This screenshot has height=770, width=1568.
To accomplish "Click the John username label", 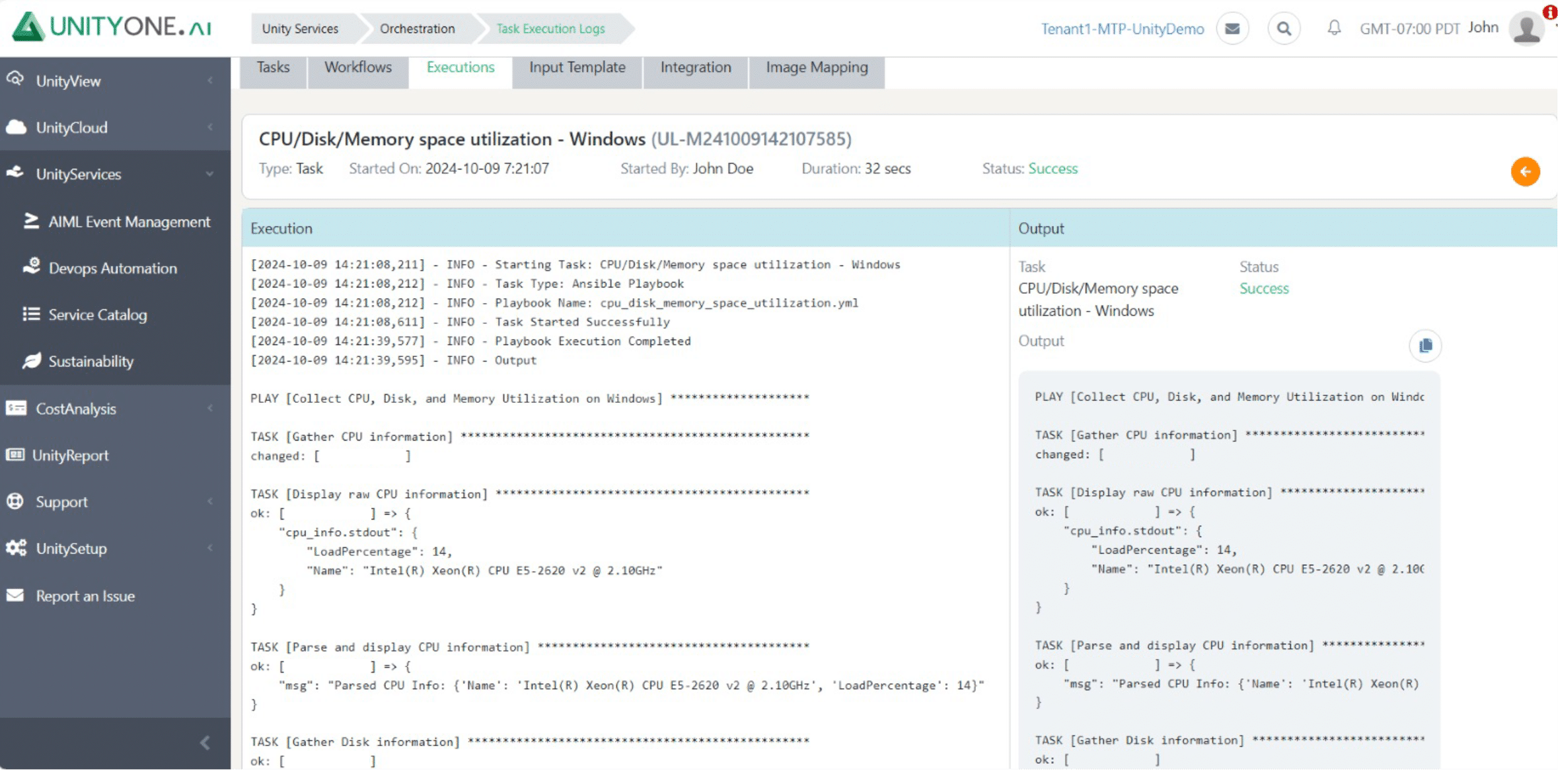I will click(x=1483, y=28).
